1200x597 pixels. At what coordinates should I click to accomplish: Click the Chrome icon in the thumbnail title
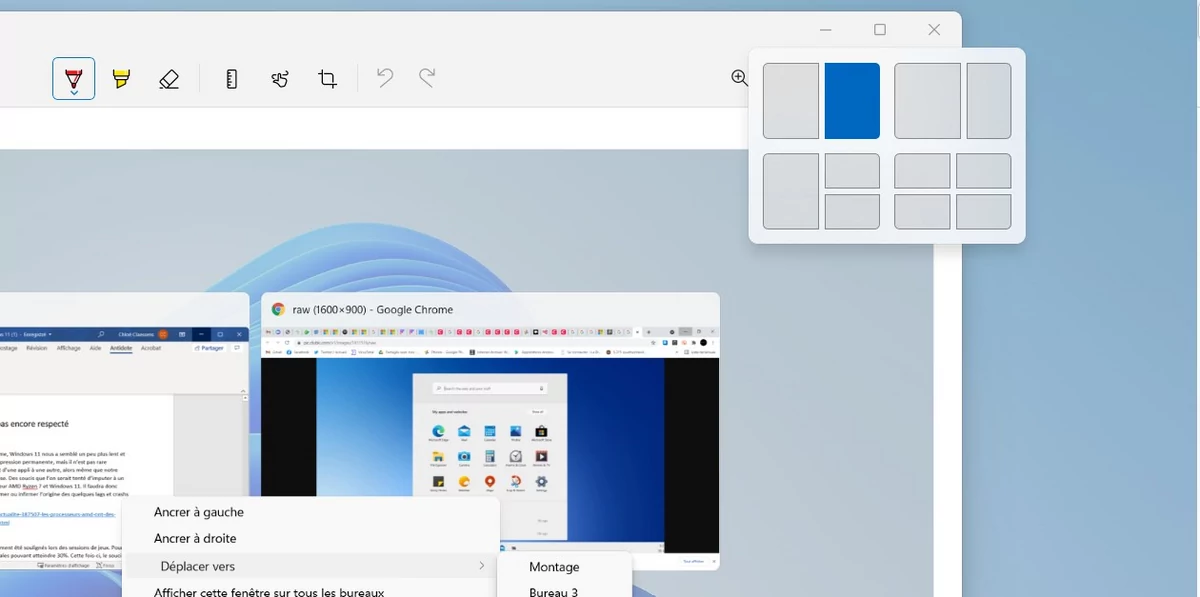[x=278, y=310]
